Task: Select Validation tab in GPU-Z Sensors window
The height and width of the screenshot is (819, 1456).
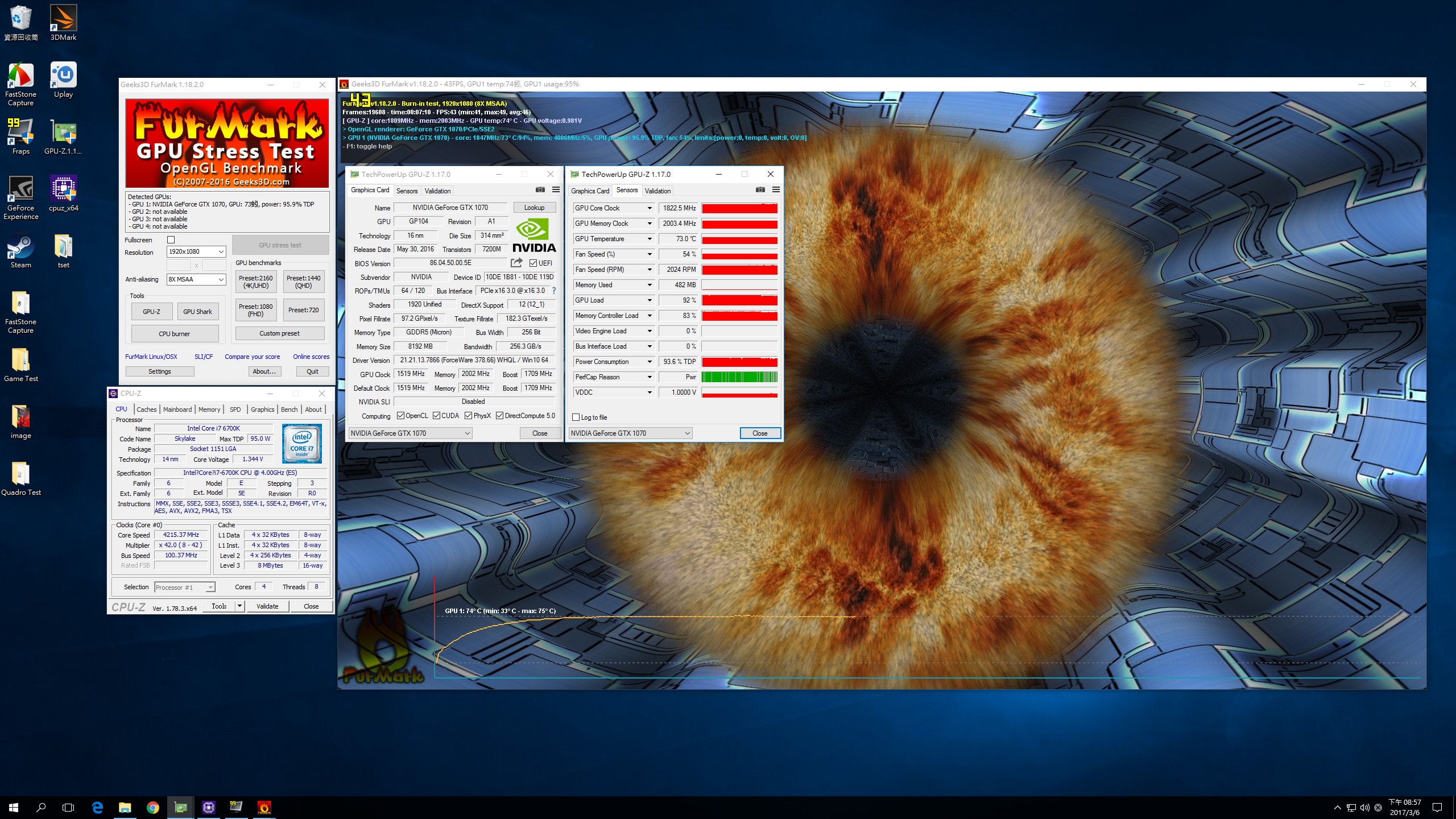Action: [657, 191]
